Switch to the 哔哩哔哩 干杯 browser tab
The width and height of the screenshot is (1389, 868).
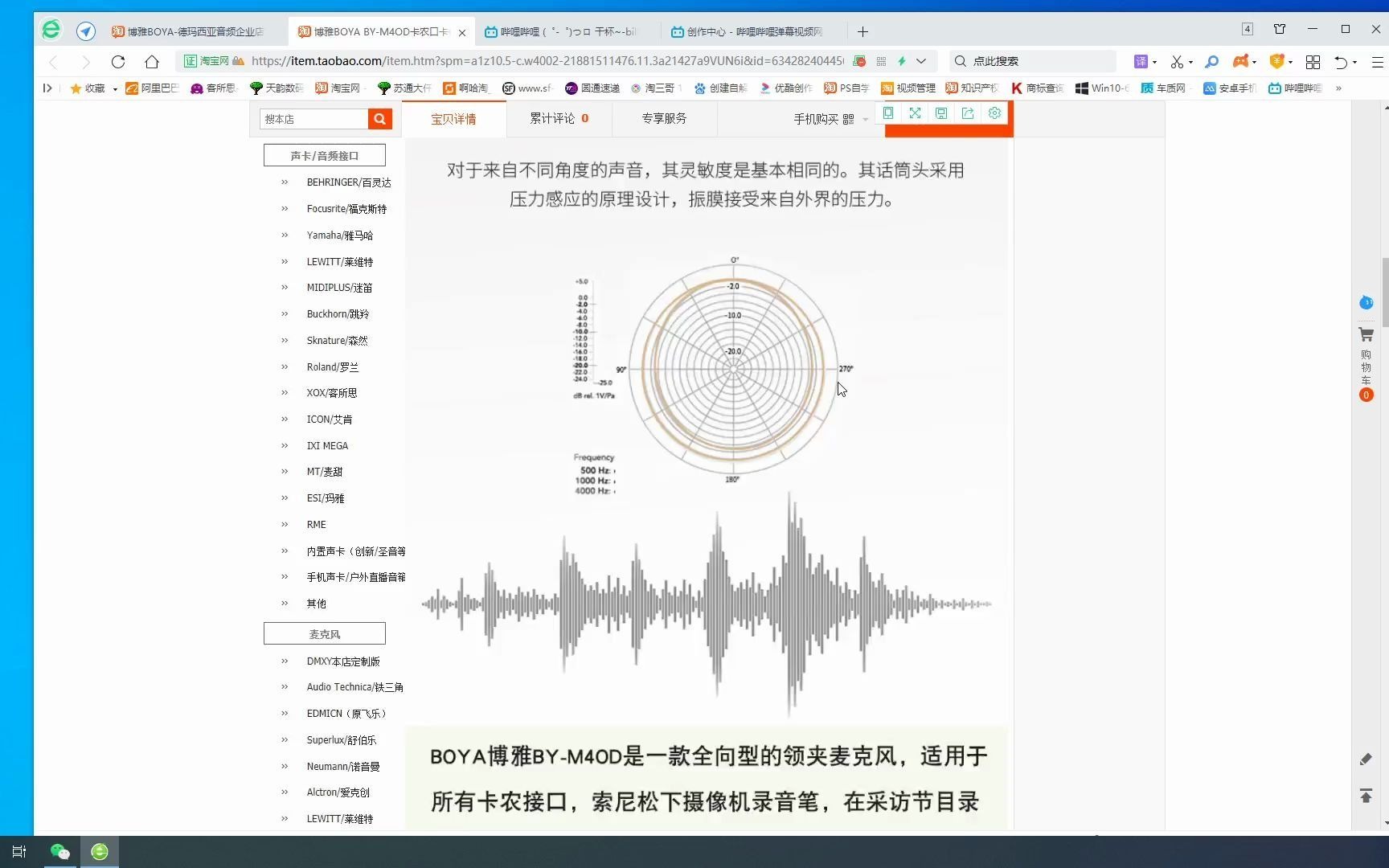coord(567,32)
